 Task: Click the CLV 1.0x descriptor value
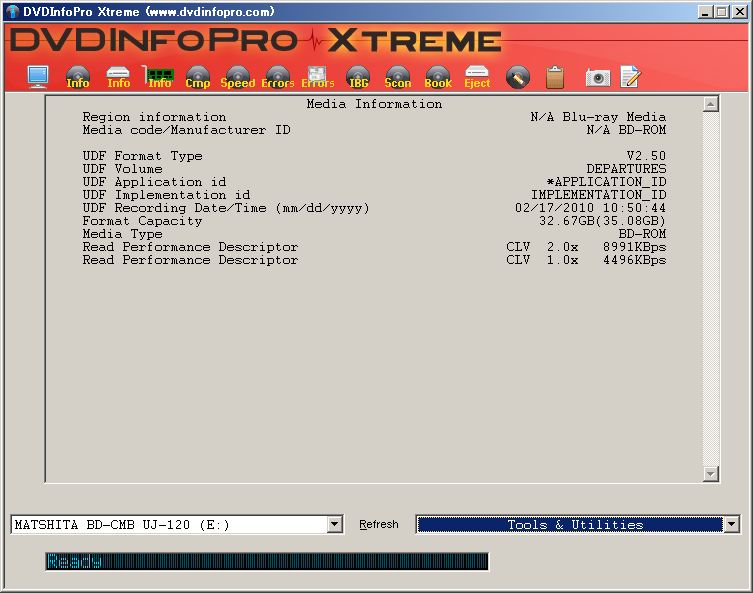pyautogui.click(x=542, y=260)
